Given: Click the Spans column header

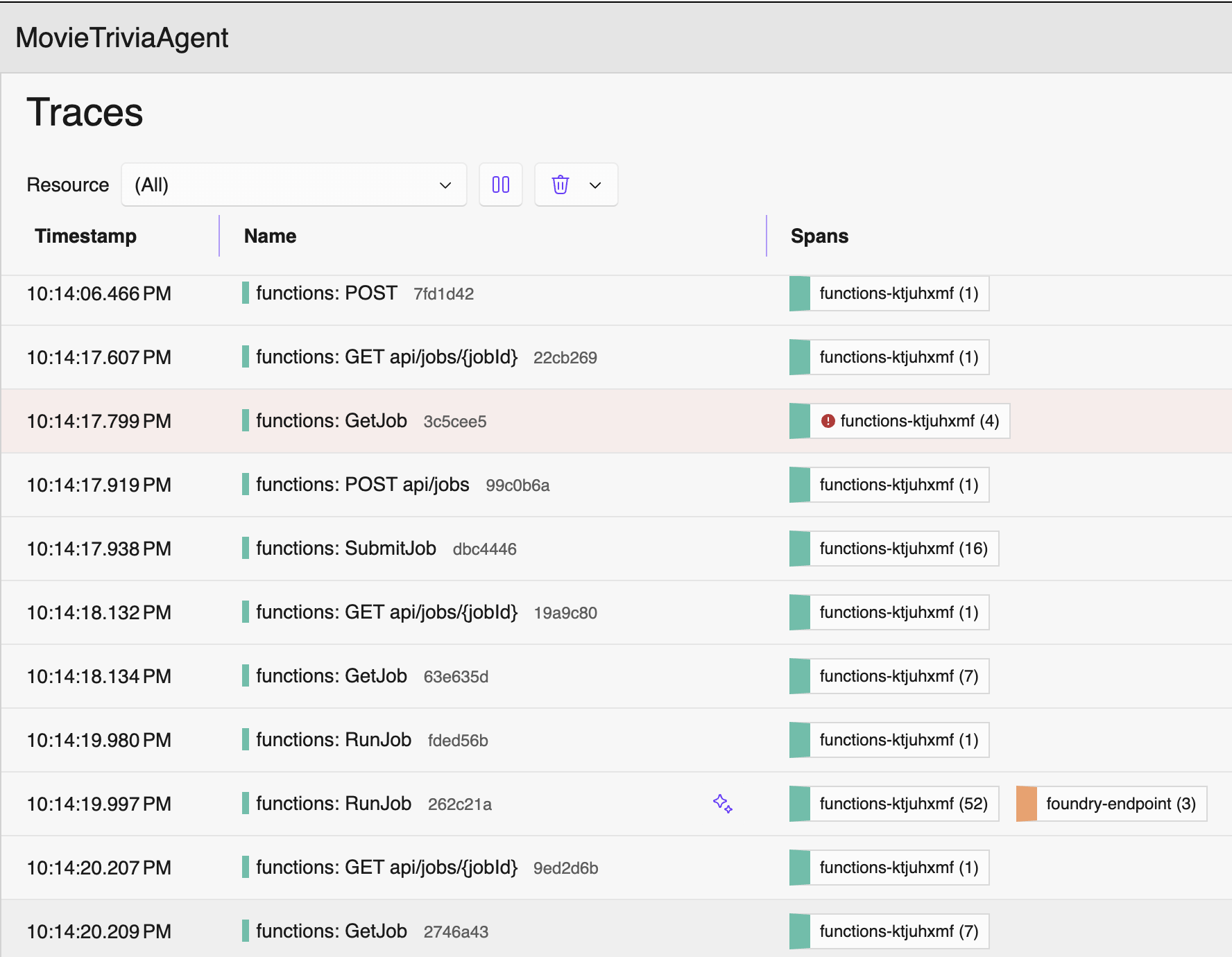Looking at the screenshot, I should (819, 236).
